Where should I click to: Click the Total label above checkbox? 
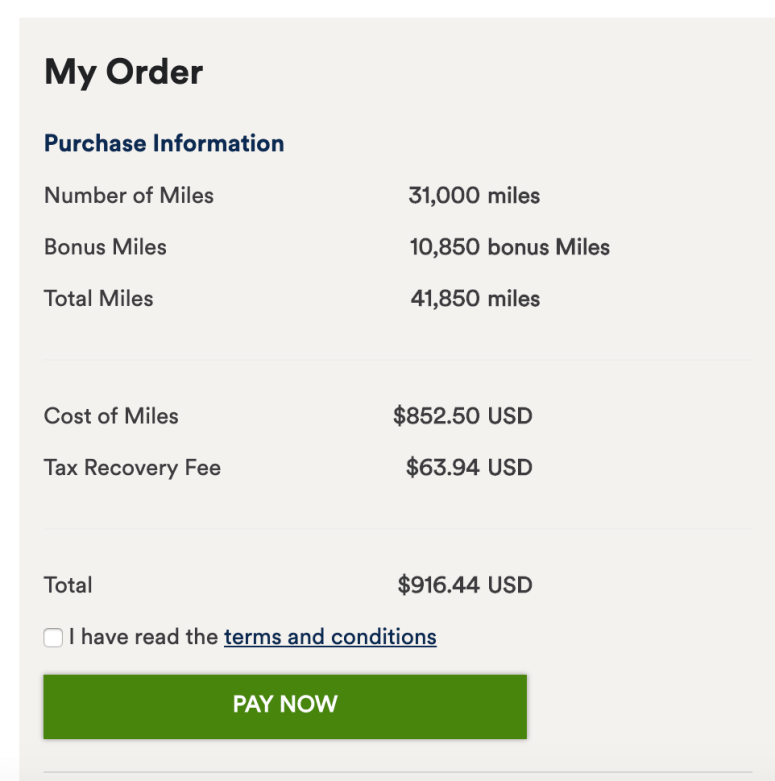pos(68,585)
